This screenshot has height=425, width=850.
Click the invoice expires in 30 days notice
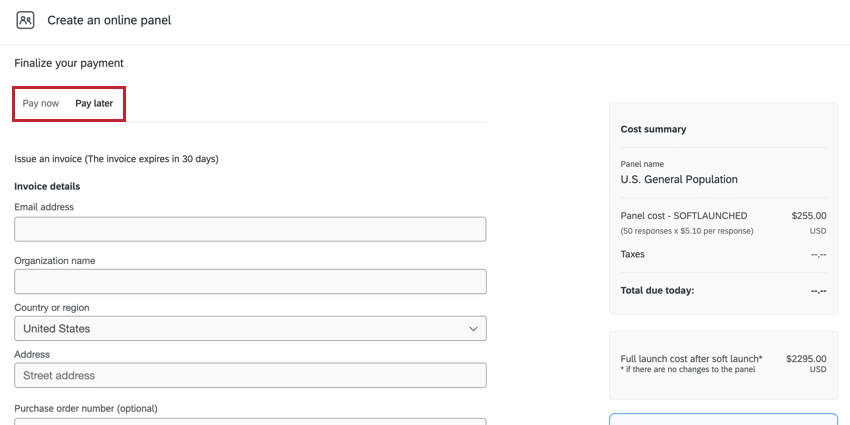click(116, 159)
